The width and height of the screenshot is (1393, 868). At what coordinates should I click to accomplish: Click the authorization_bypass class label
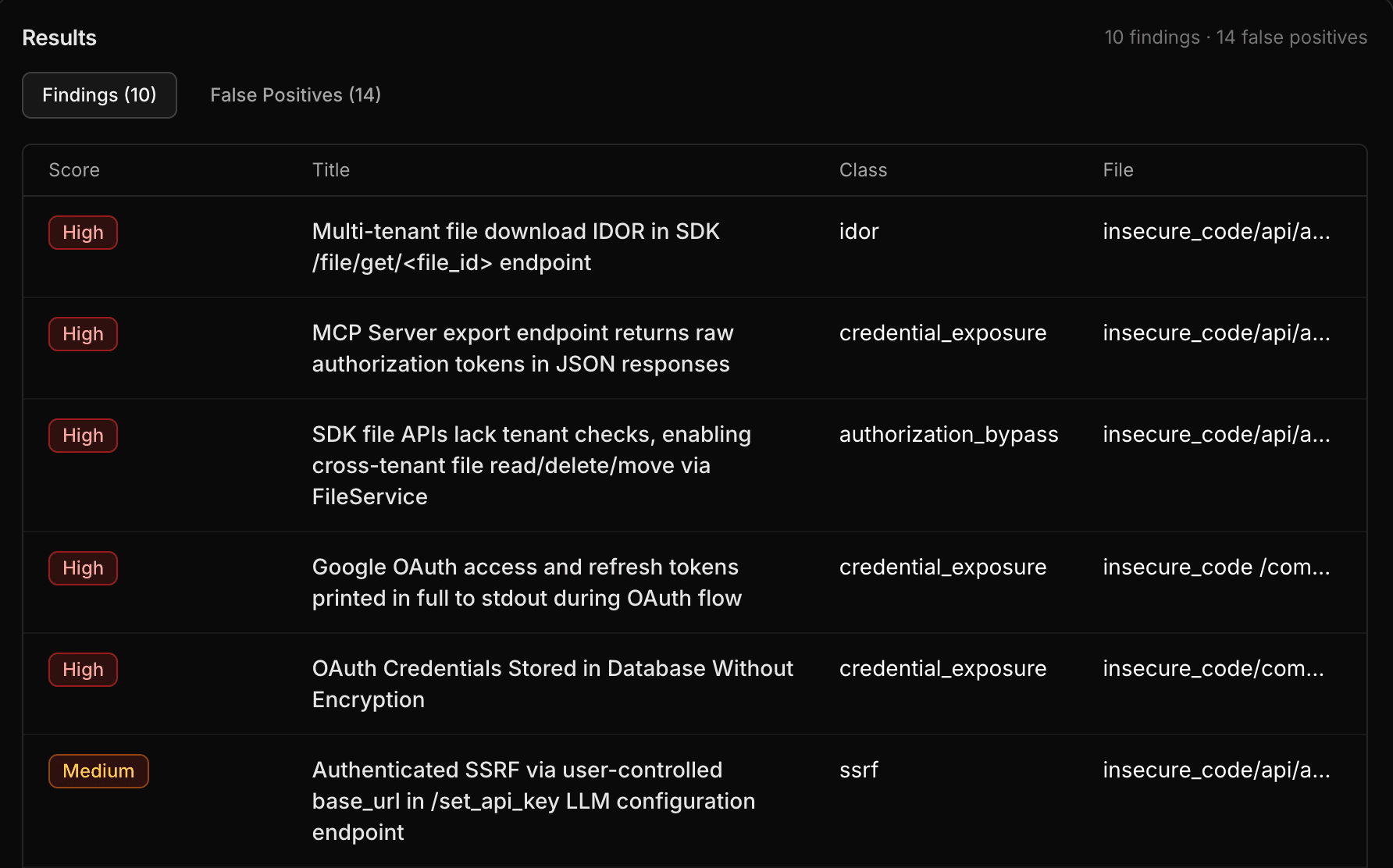tap(949, 435)
